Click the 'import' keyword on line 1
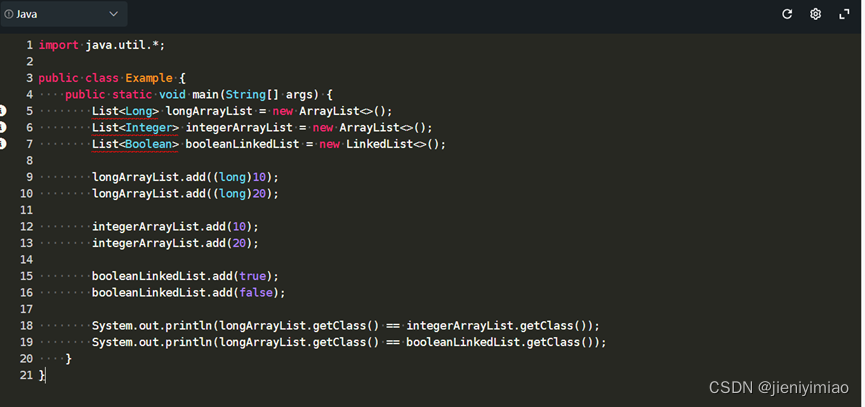 [58, 45]
